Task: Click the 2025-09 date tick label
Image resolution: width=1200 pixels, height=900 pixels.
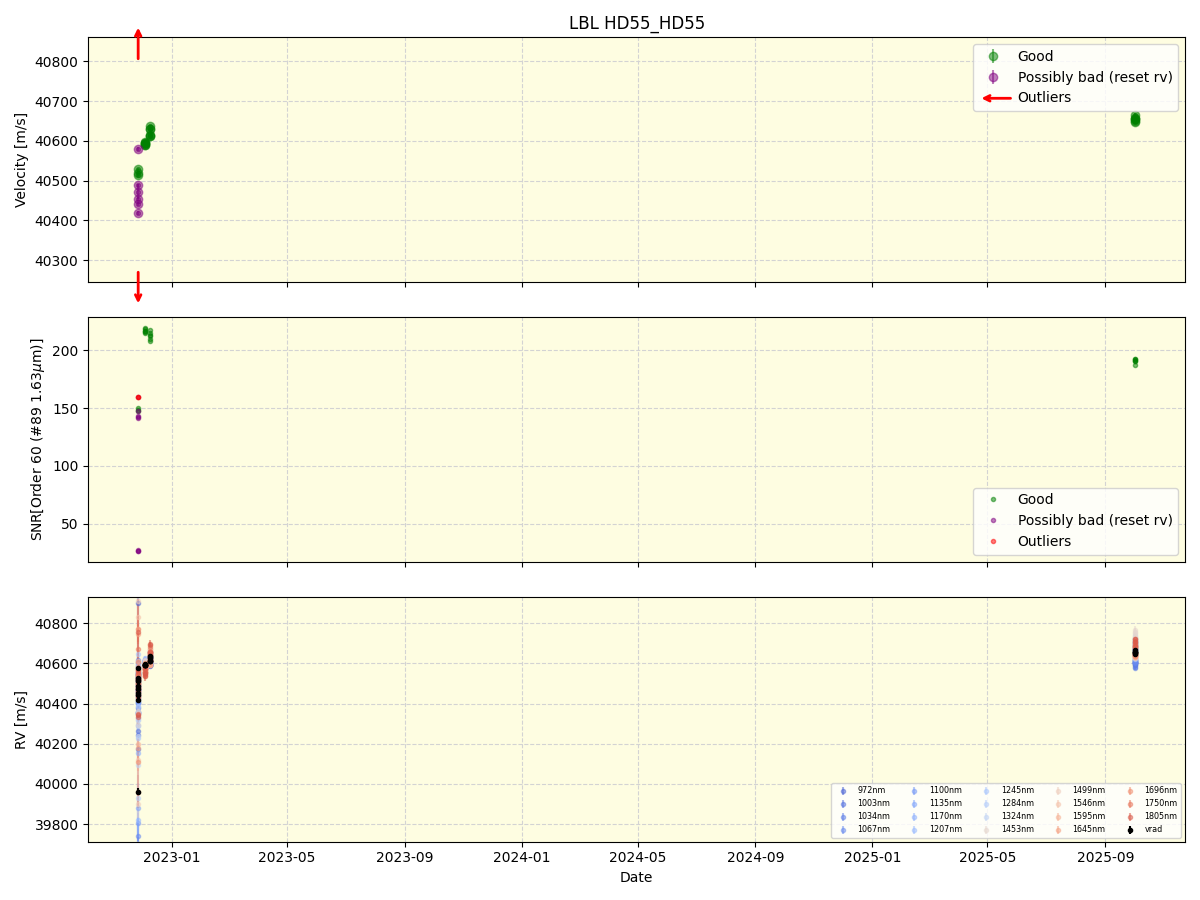Action: 1105,857
